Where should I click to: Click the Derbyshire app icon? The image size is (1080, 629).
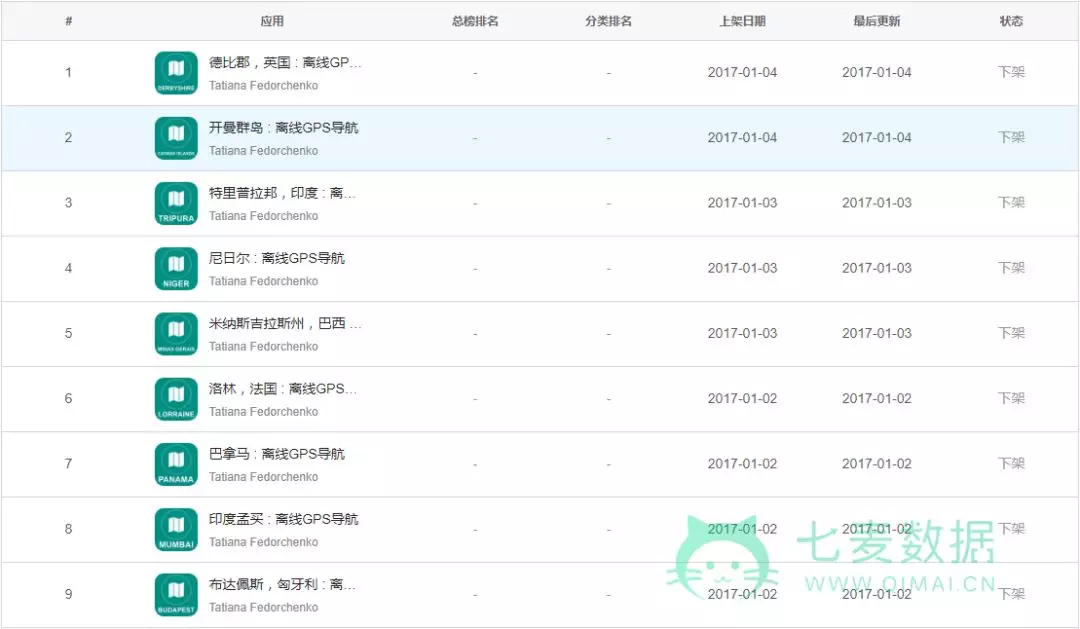tap(176, 73)
